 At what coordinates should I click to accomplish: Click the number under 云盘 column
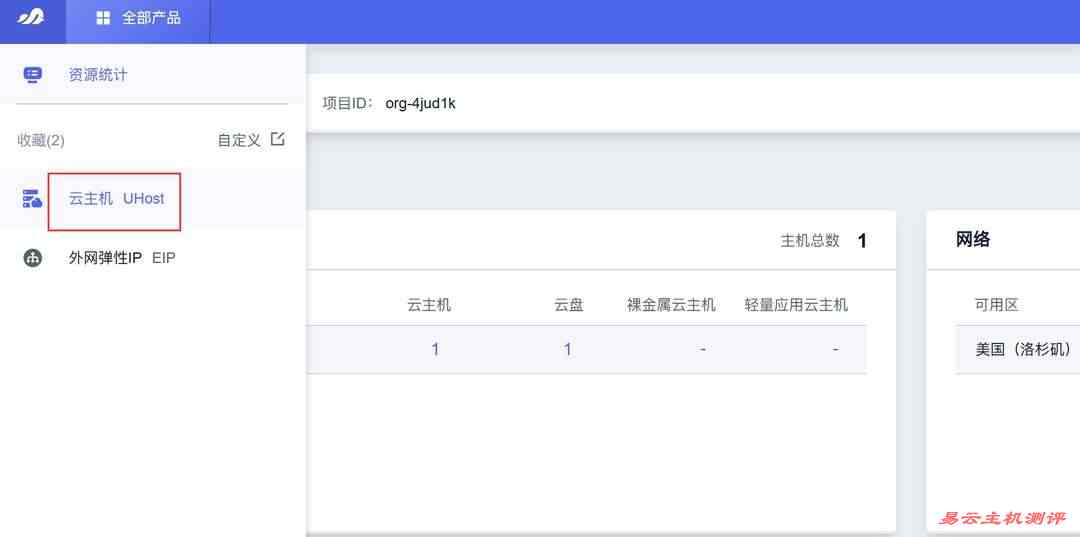click(568, 349)
